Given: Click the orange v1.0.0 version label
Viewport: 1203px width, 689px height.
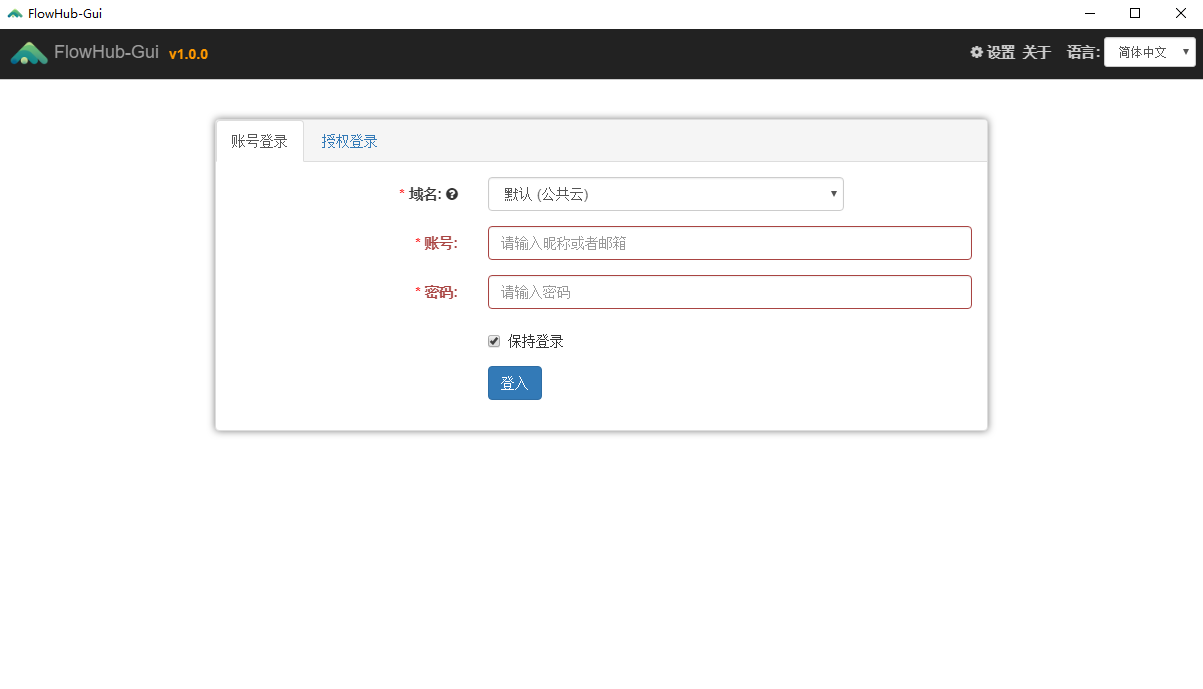Looking at the screenshot, I should click(188, 54).
